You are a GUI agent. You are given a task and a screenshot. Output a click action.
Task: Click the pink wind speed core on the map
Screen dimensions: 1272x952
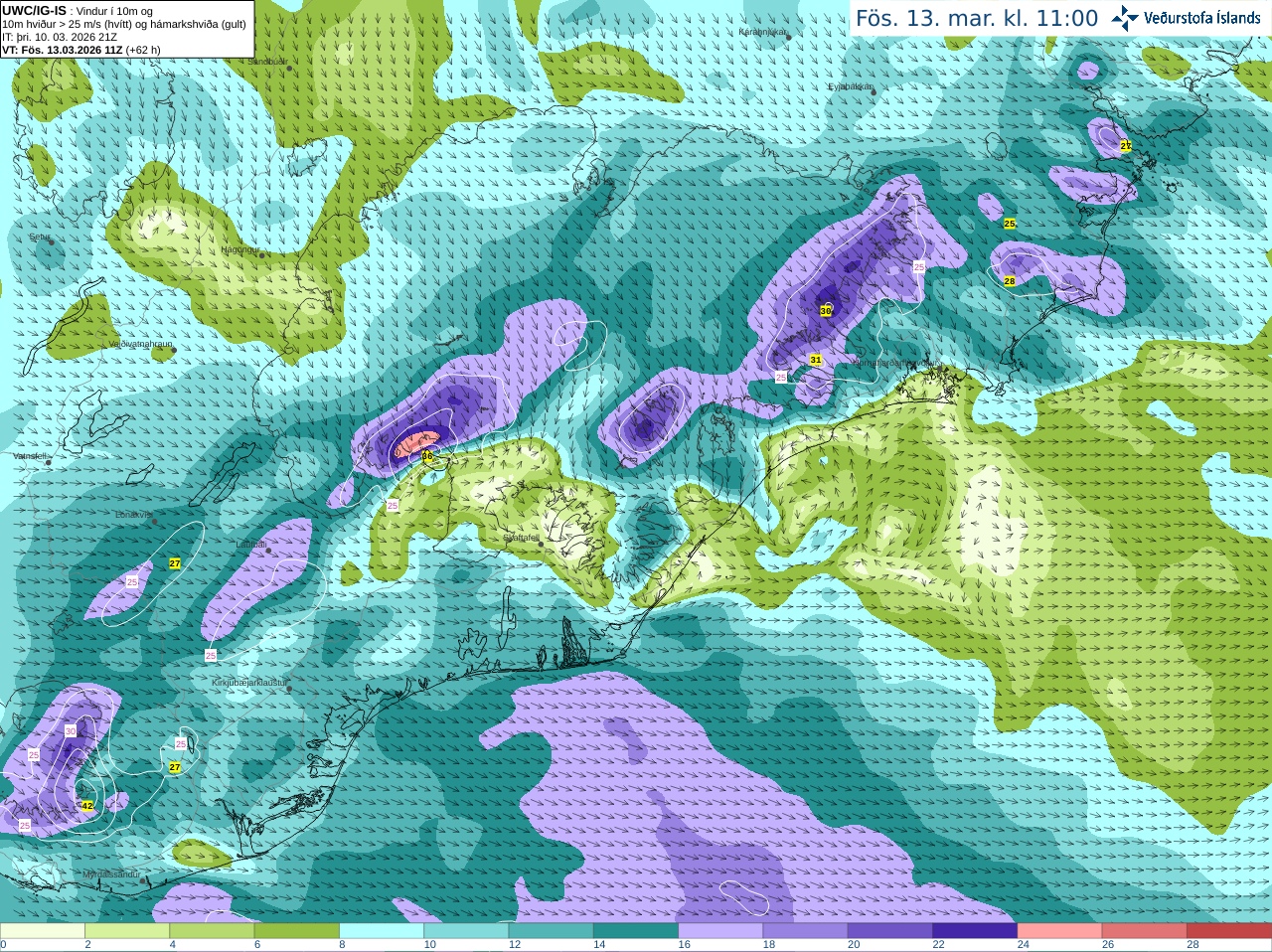[x=417, y=443]
